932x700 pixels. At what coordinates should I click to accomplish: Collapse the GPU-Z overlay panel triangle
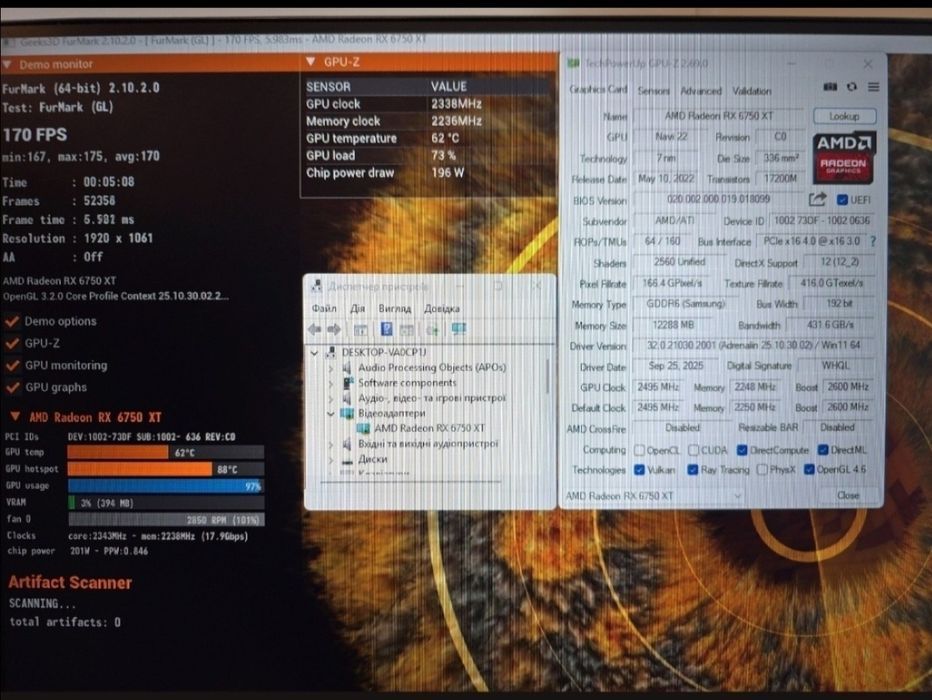point(310,62)
